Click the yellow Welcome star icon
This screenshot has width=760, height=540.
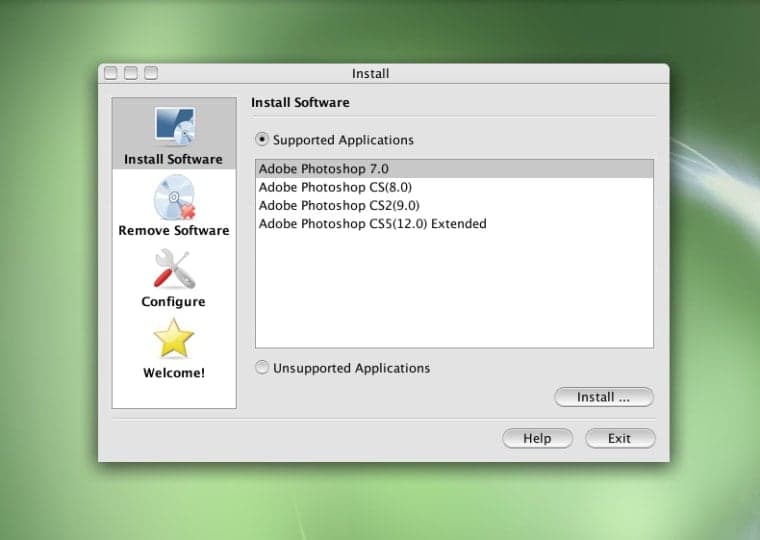[173, 340]
